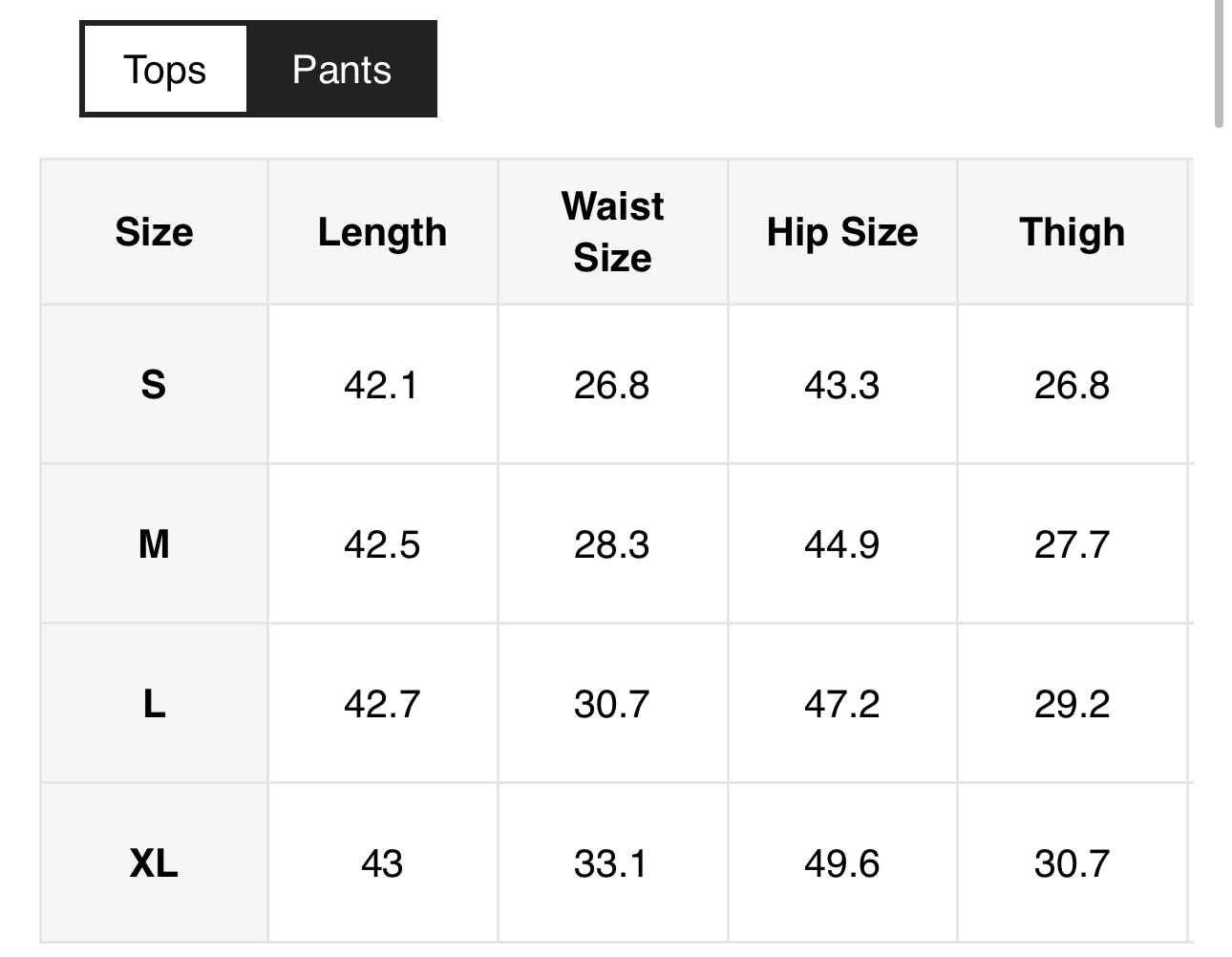The height and width of the screenshot is (957, 1232).
Task: Click the Waist Size column header
Action: 613,232
